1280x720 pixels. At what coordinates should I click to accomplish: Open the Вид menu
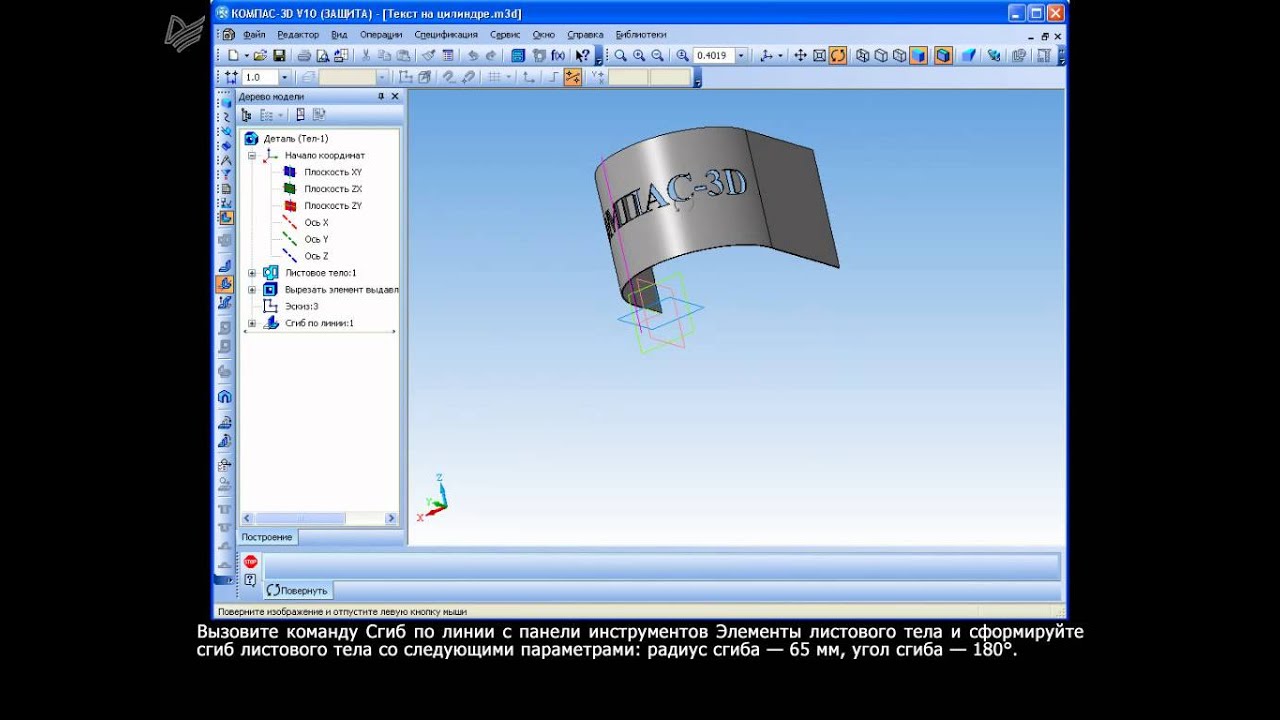click(339, 34)
